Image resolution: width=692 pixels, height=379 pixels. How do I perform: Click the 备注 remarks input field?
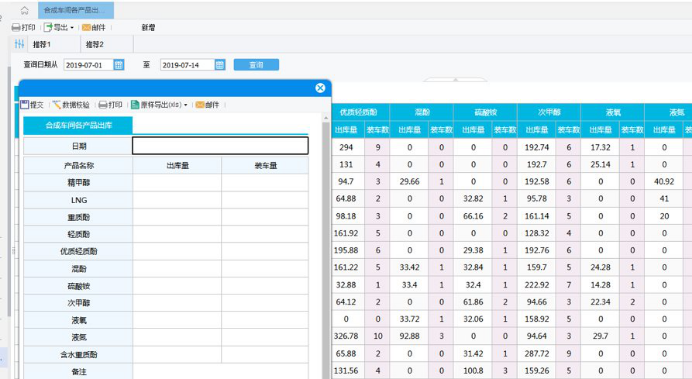(220, 371)
